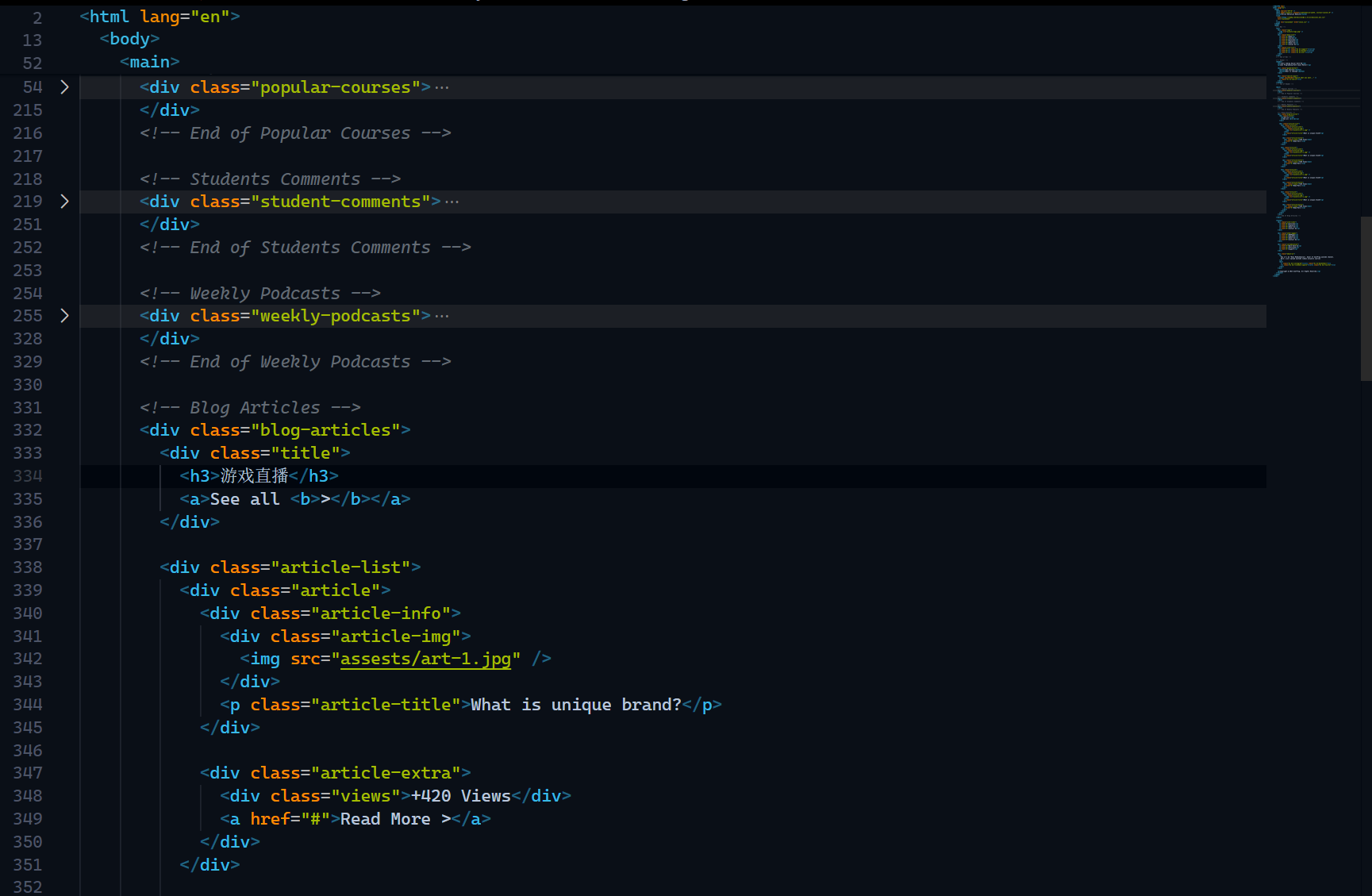Click the ellipsis after weekly-podcasts tag
1372x896 pixels.
pos(442,317)
